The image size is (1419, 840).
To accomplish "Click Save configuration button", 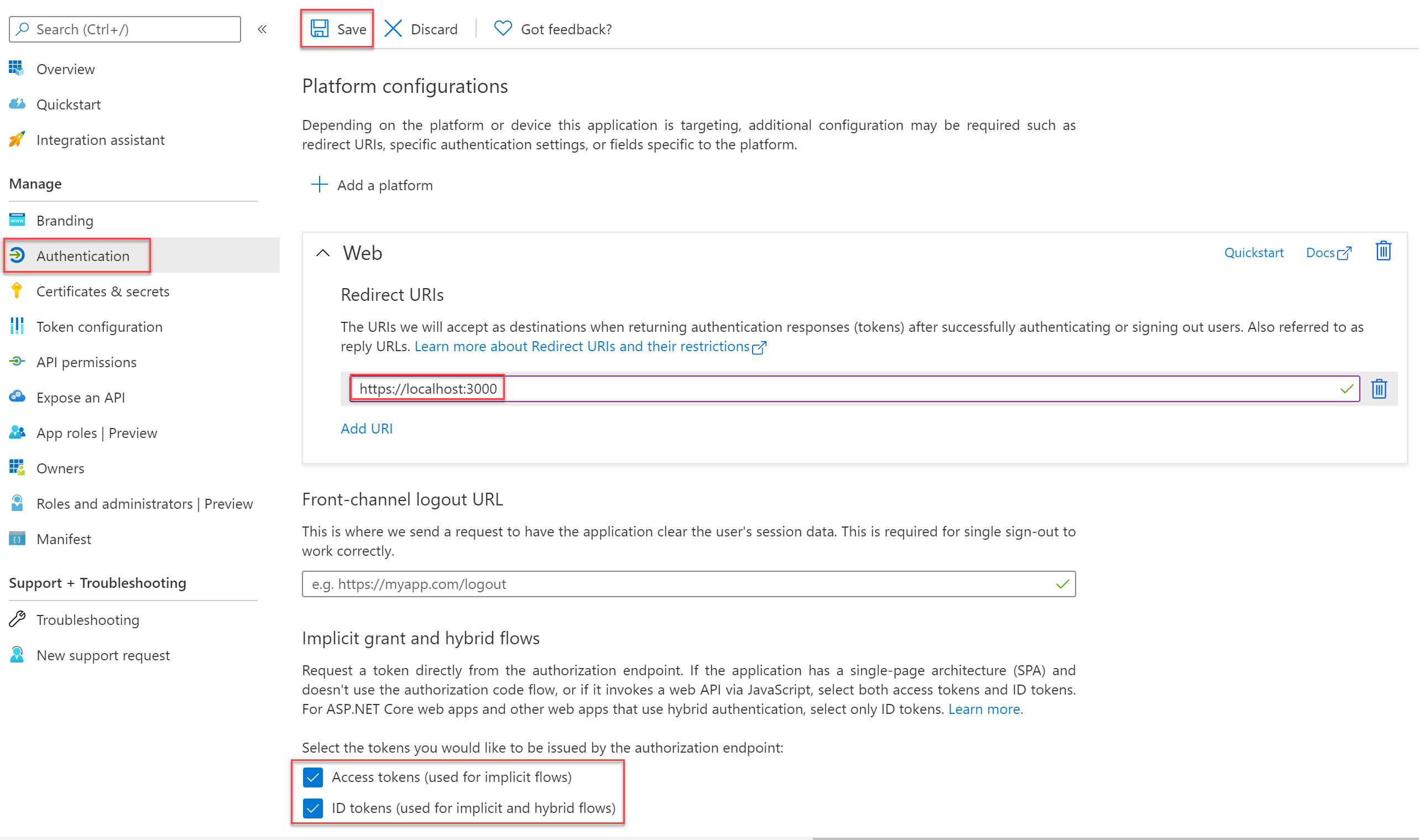I will [337, 28].
